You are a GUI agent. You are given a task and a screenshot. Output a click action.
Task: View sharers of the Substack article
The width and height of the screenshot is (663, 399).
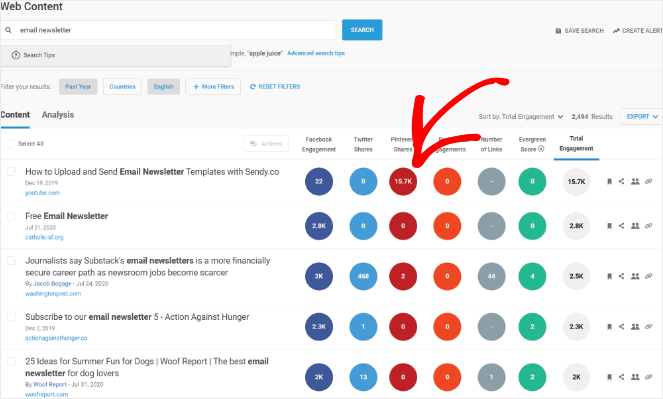click(x=635, y=276)
